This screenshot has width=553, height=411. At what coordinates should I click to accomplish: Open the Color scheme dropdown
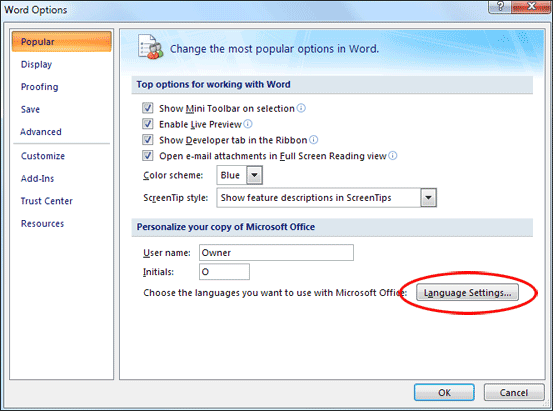click(x=254, y=175)
